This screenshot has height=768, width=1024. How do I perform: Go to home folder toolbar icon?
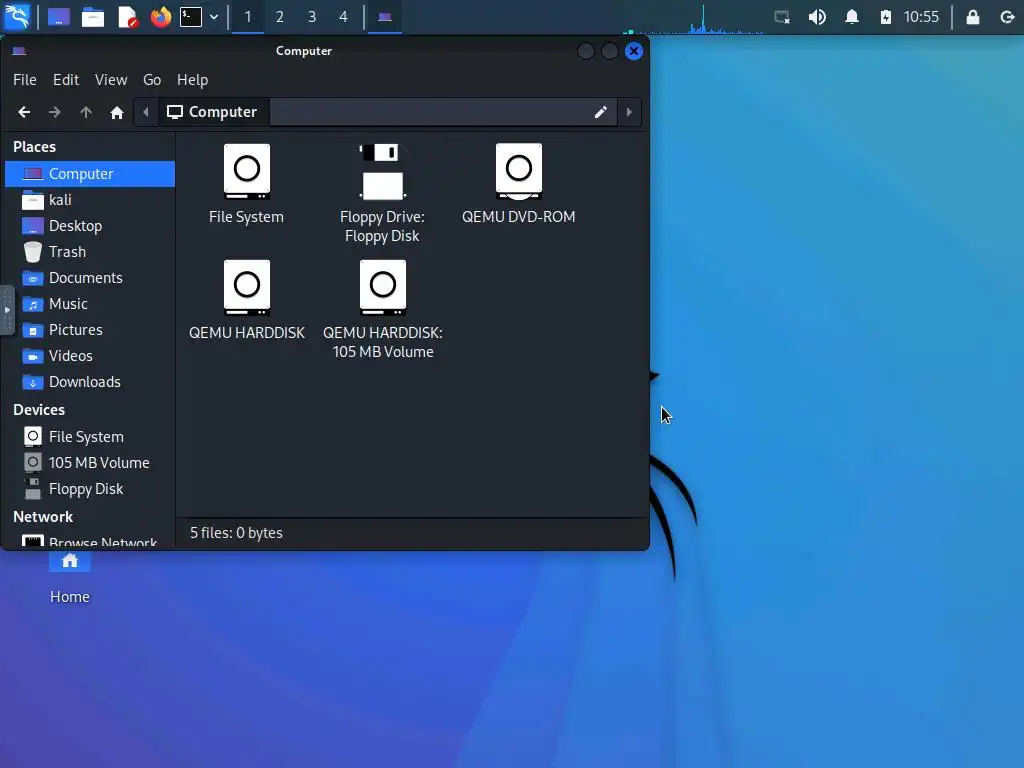117,112
